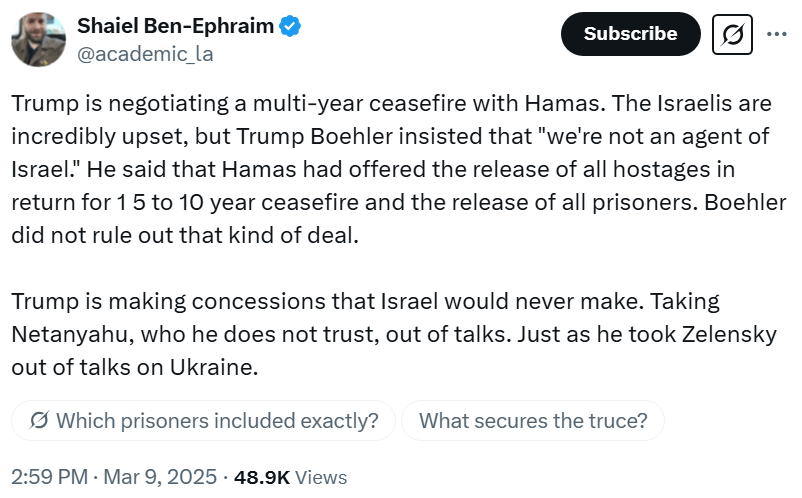Select the "What secures the truce?" suggestion
The width and height of the screenshot is (802, 498).
[x=532, y=421]
